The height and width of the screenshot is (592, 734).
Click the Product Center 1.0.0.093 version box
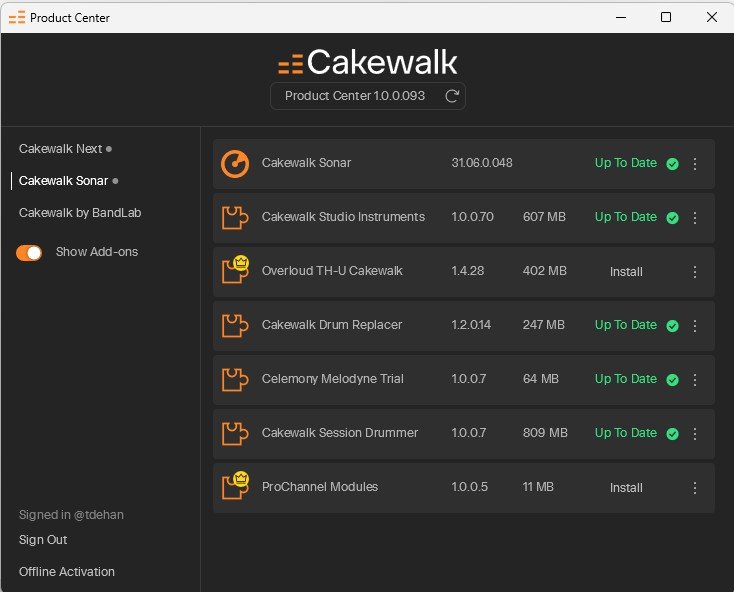click(x=368, y=96)
